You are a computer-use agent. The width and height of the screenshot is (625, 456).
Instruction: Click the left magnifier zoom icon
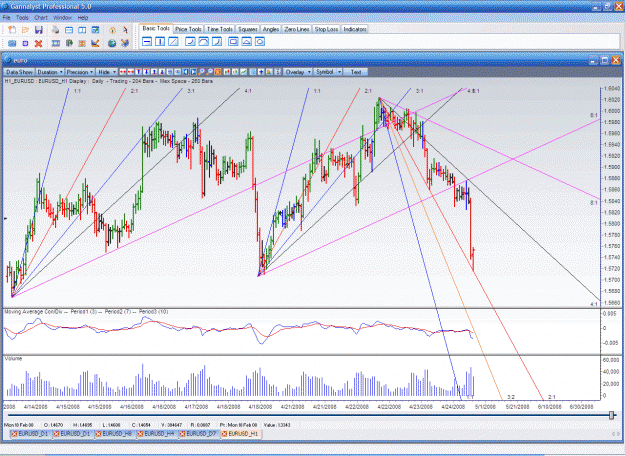[x=202, y=72]
